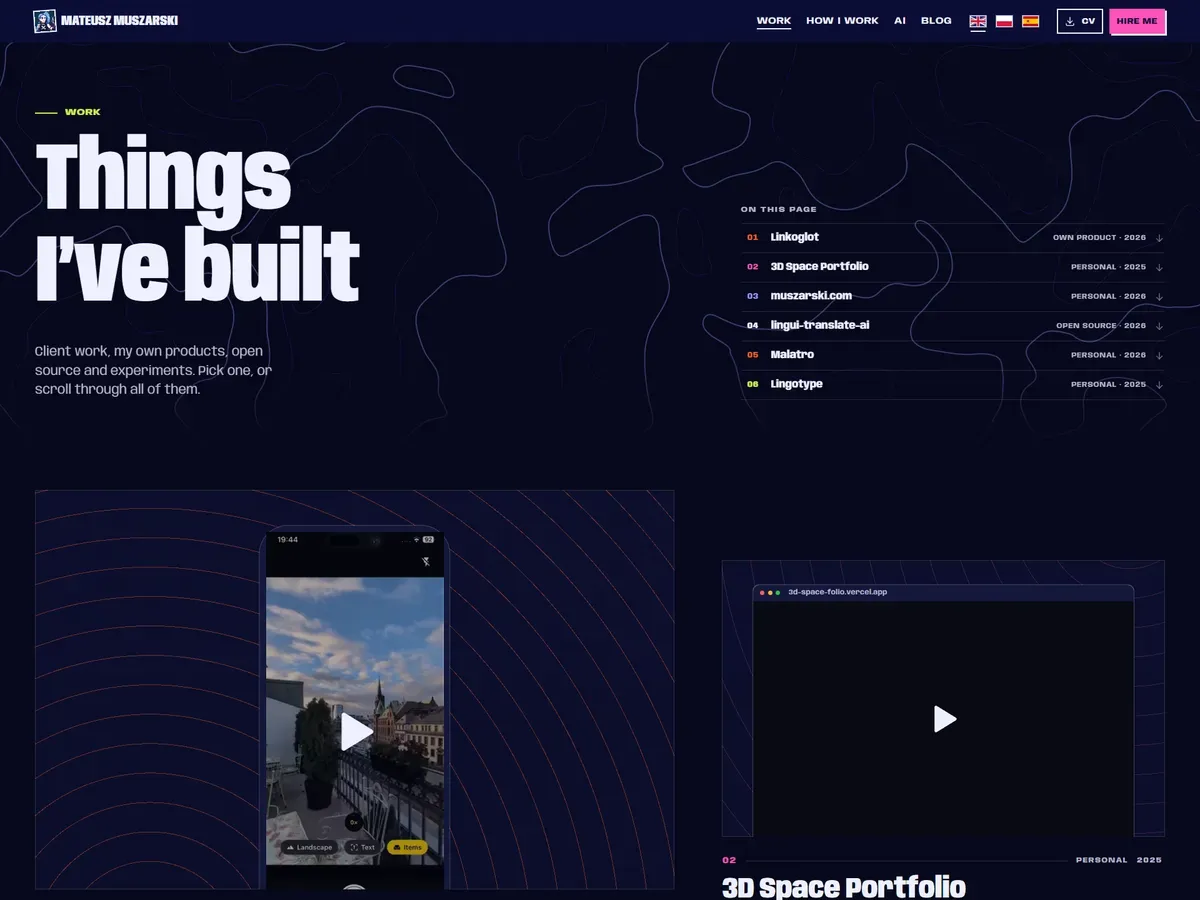Navigate to the BLOG section

[x=936, y=21]
